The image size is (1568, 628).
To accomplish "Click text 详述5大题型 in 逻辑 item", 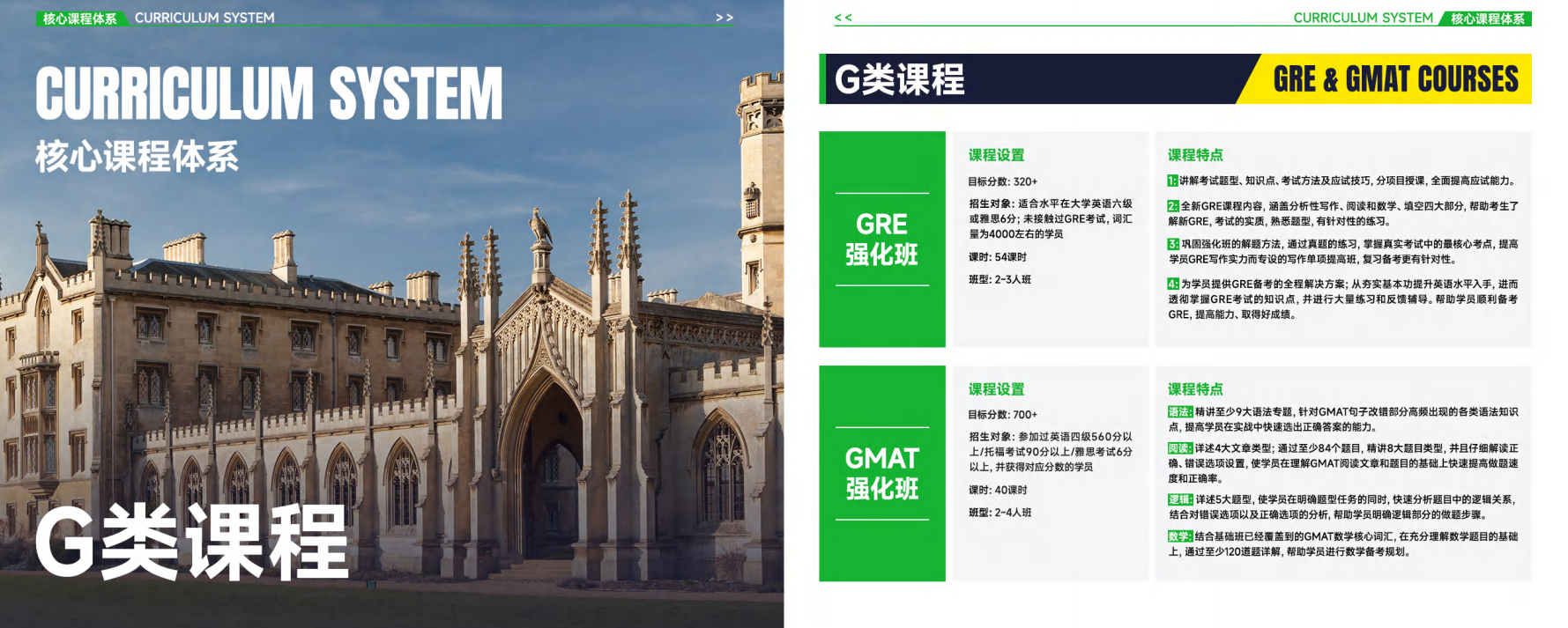I will point(1225,499).
